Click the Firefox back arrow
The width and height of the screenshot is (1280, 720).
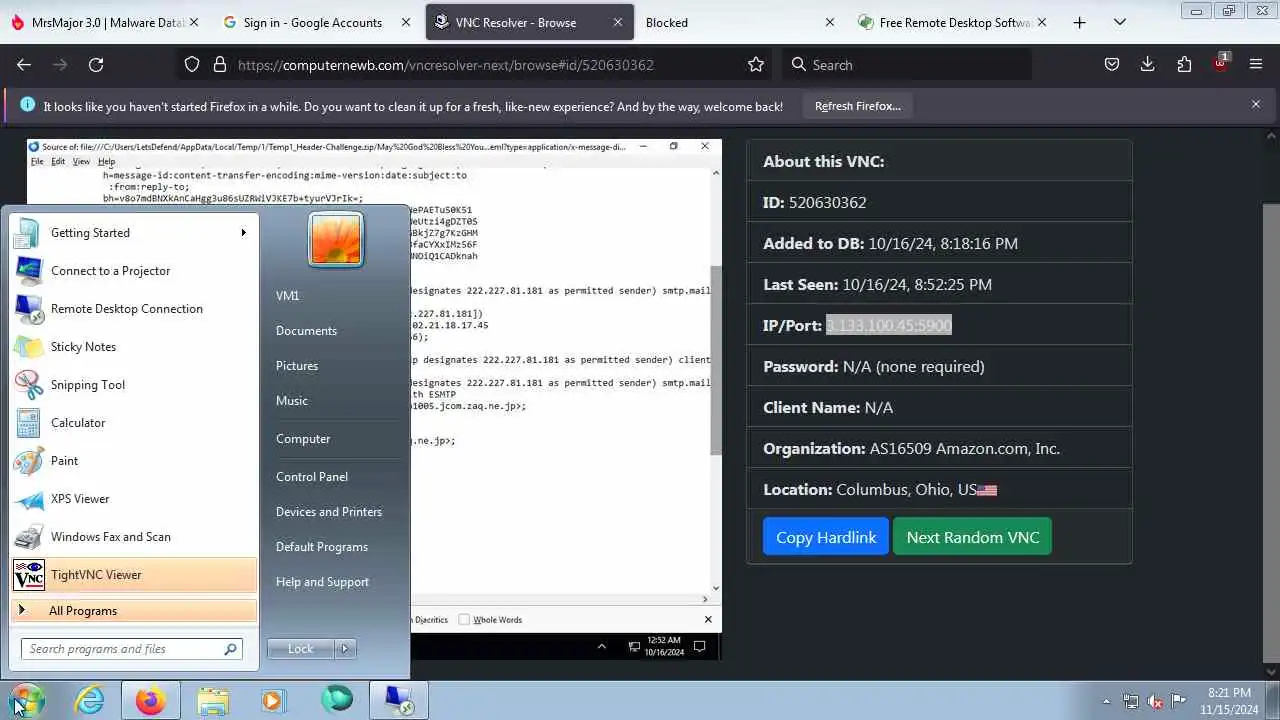(24, 64)
